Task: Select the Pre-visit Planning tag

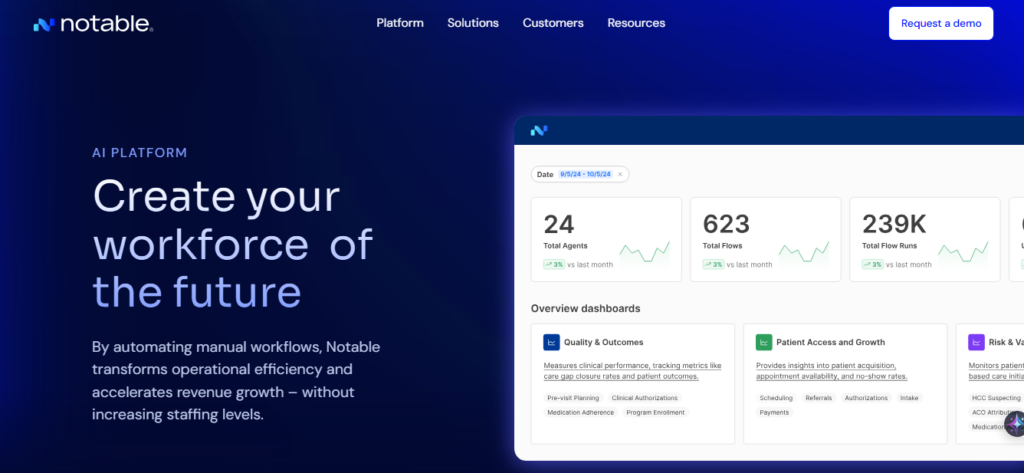Action: click(573, 398)
